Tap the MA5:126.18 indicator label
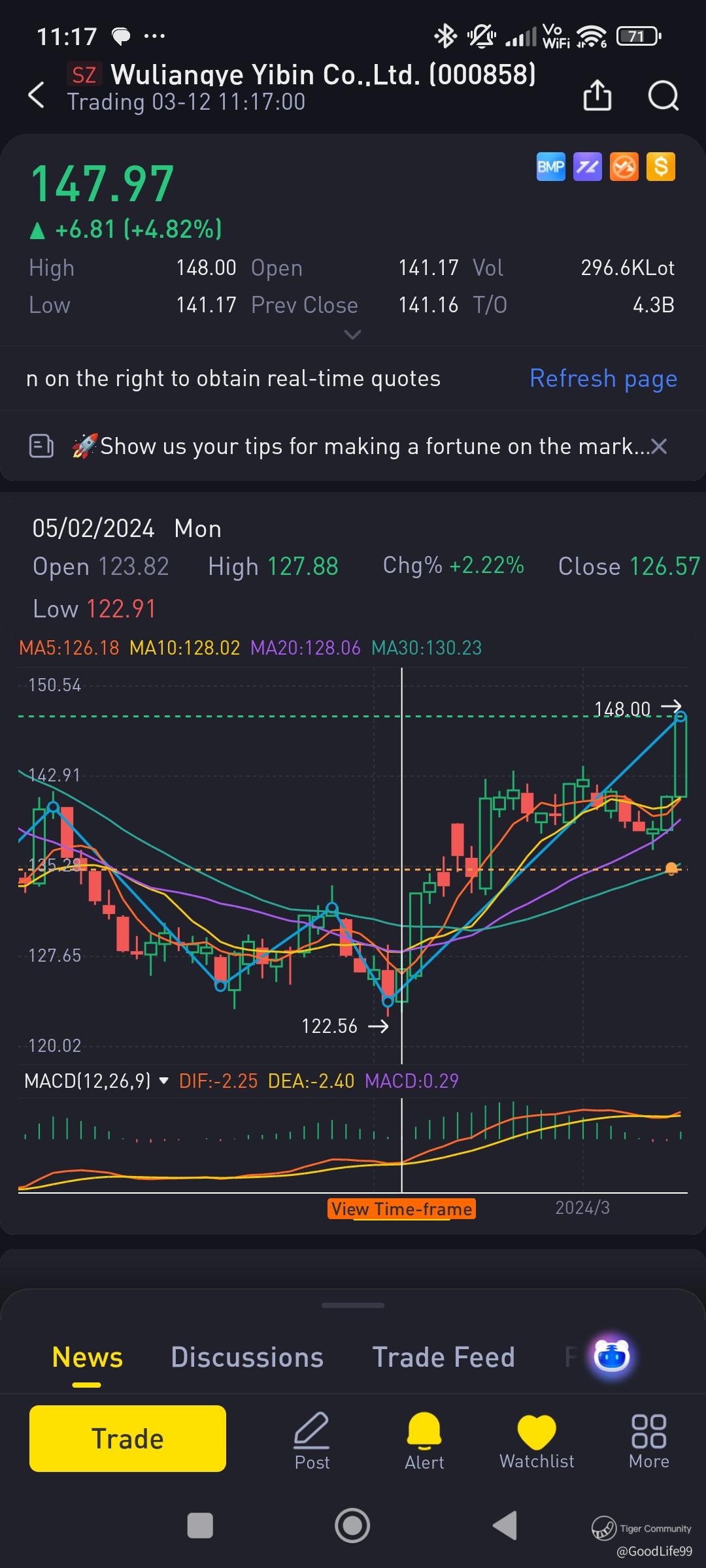The image size is (706, 1568). tap(69, 647)
